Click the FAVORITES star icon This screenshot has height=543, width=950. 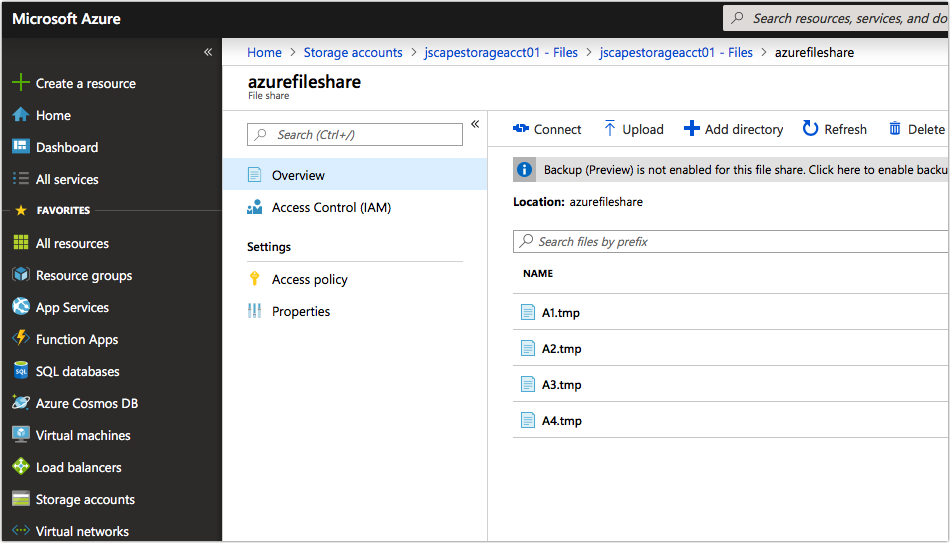tap(21, 210)
